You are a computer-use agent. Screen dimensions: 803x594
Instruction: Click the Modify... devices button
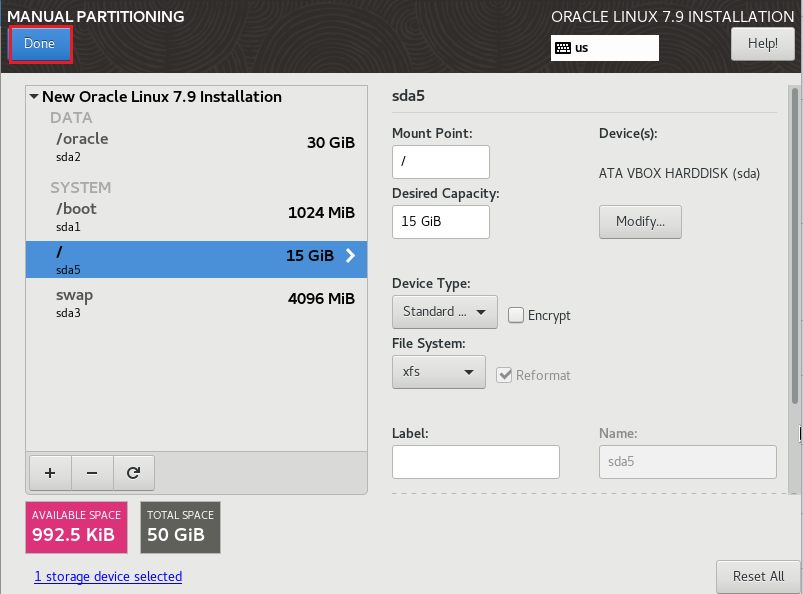[640, 222]
